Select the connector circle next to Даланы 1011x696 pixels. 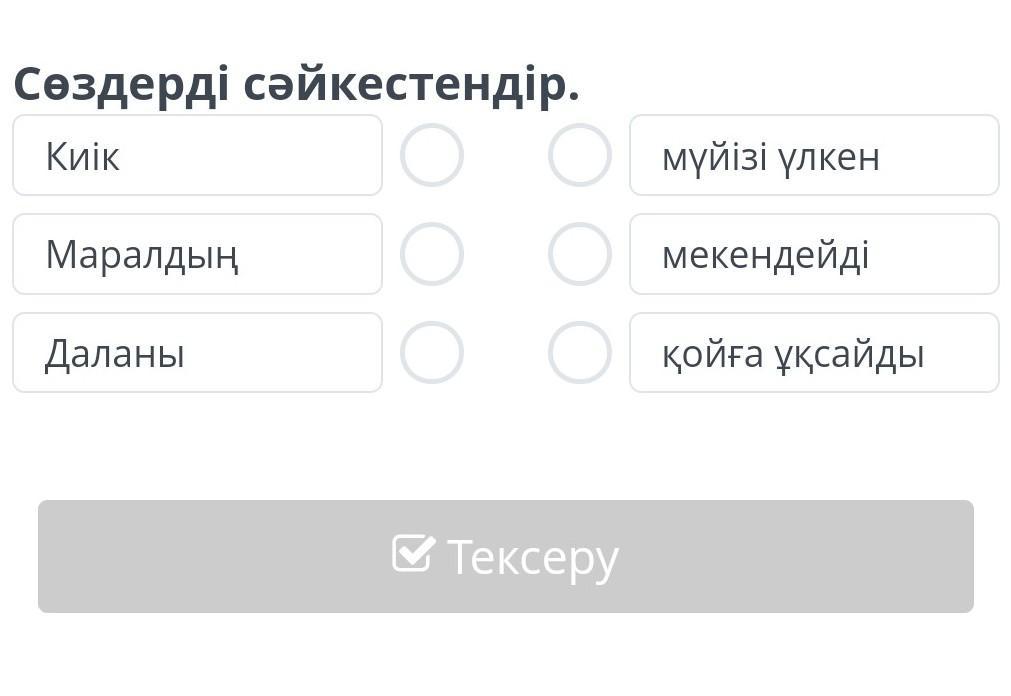pyautogui.click(x=431, y=352)
